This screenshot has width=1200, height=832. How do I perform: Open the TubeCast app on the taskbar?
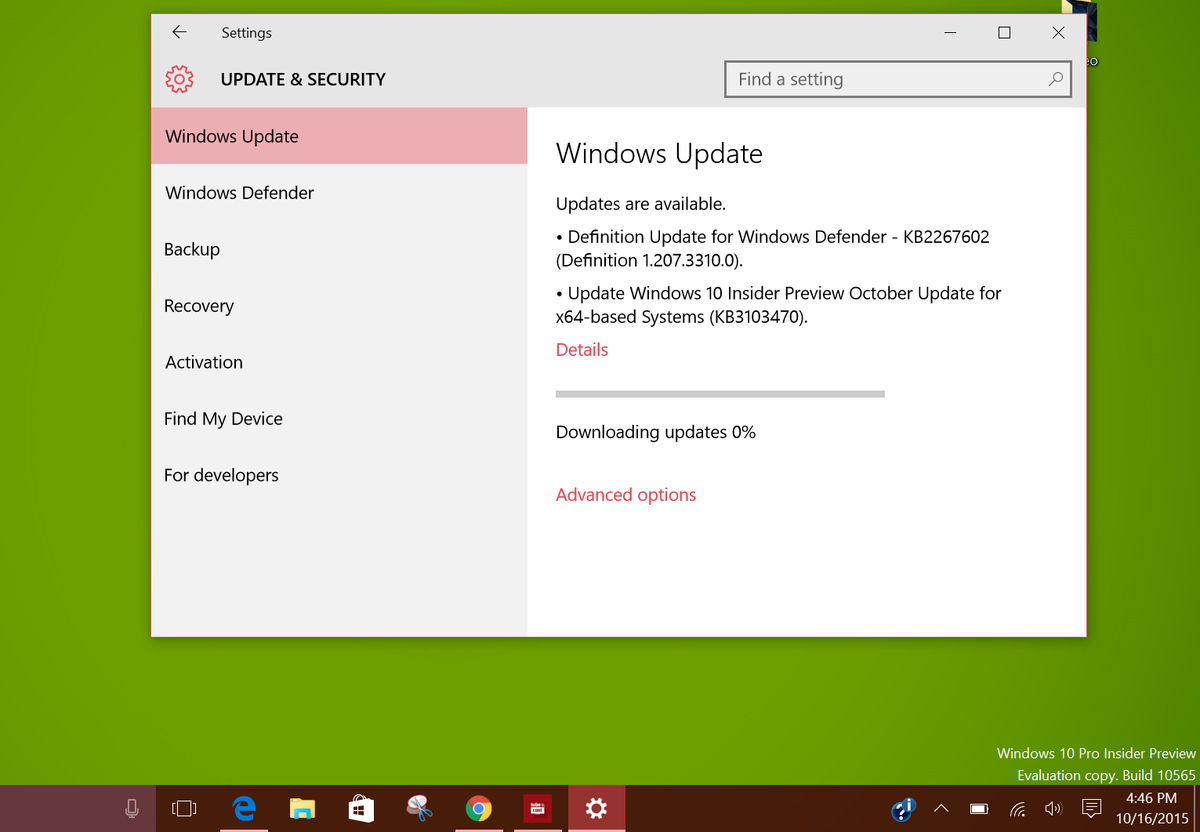tap(537, 808)
